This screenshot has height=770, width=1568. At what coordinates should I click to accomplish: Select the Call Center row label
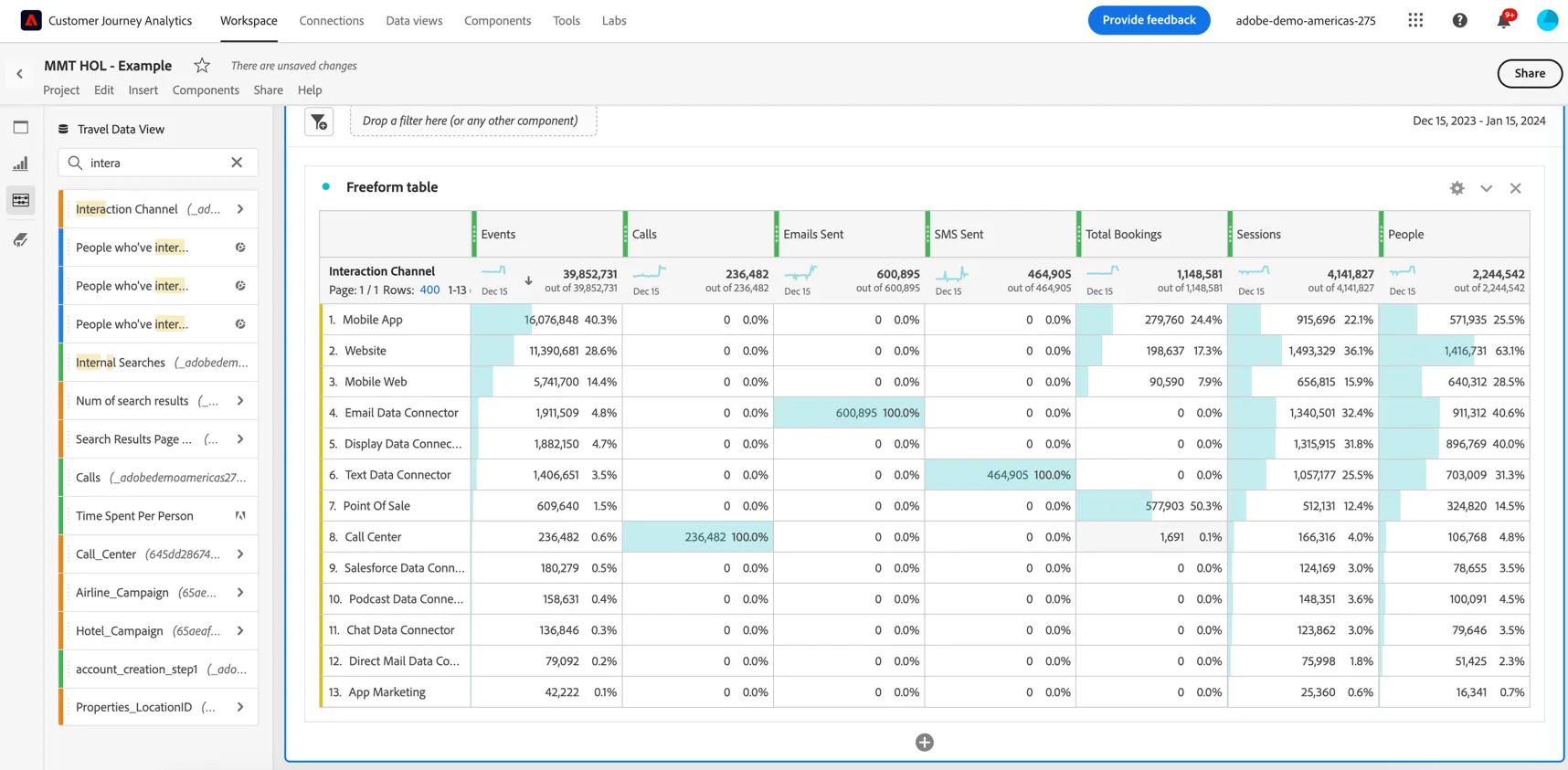[x=373, y=537]
